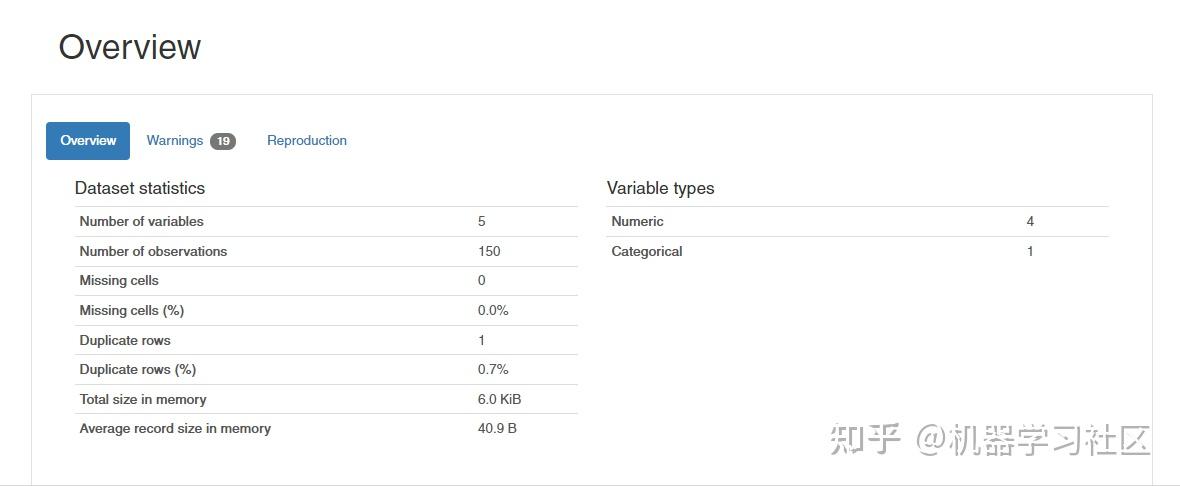Screen dimensions: 1180x486
Task: Select the blue Overview tab
Action: click(x=88, y=141)
